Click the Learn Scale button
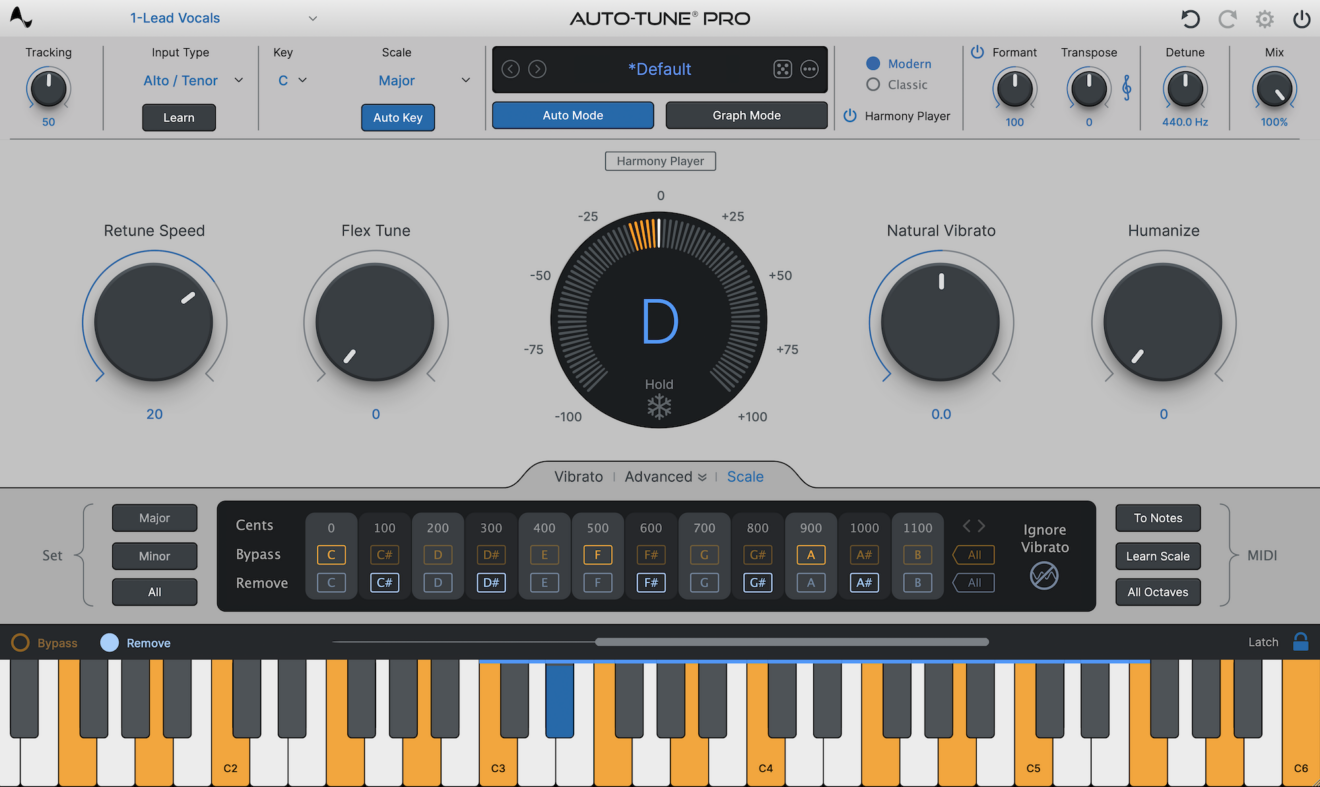The height and width of the screenshot is (787, 1320). [1157, 556]
